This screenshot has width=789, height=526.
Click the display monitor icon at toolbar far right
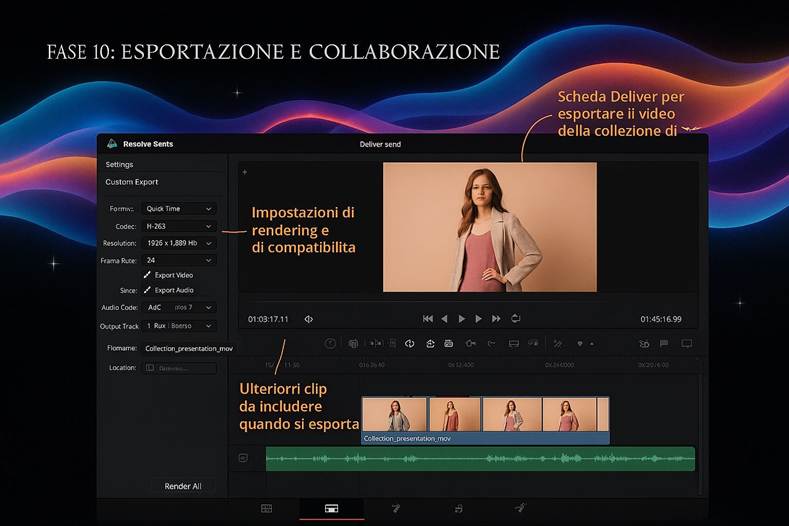[x=686, y=343]
